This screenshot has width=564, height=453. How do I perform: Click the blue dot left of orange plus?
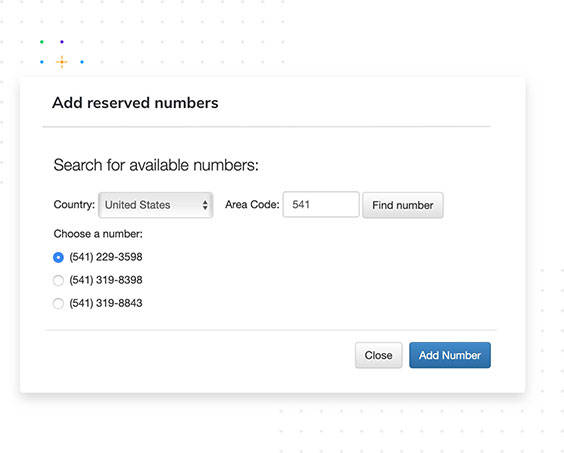click(x=42, y=62)
